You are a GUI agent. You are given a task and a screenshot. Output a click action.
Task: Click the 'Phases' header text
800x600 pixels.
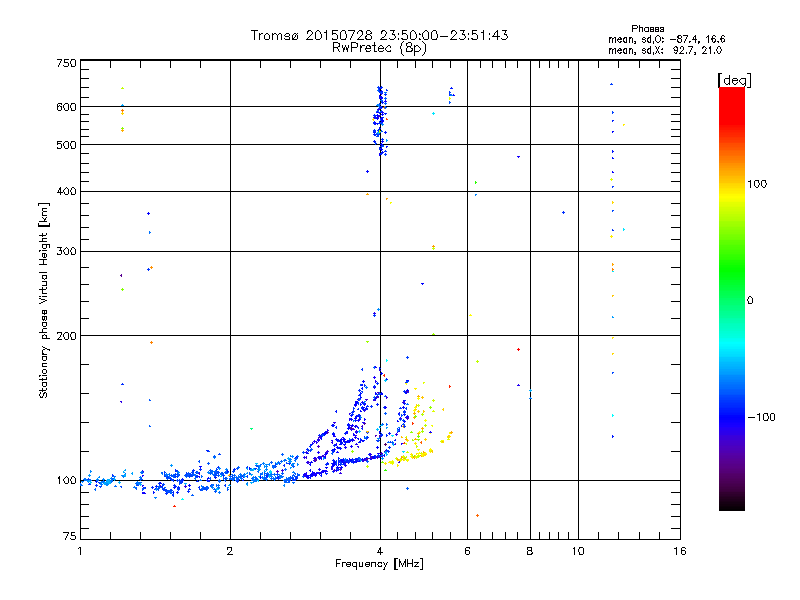coord(647,29)
